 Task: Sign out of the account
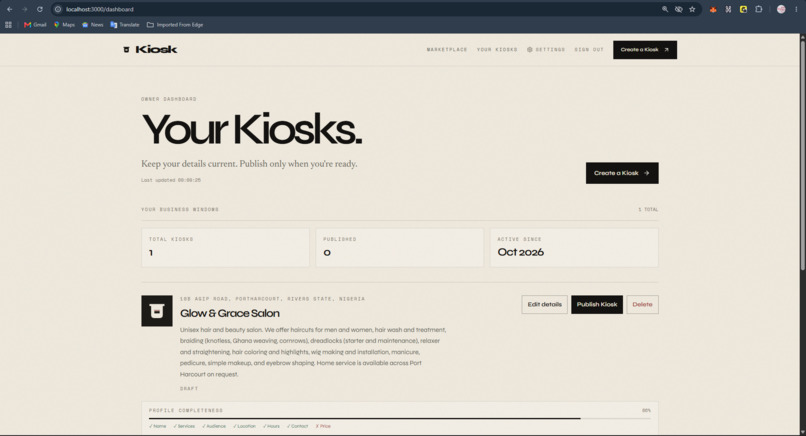pos(589,50)
